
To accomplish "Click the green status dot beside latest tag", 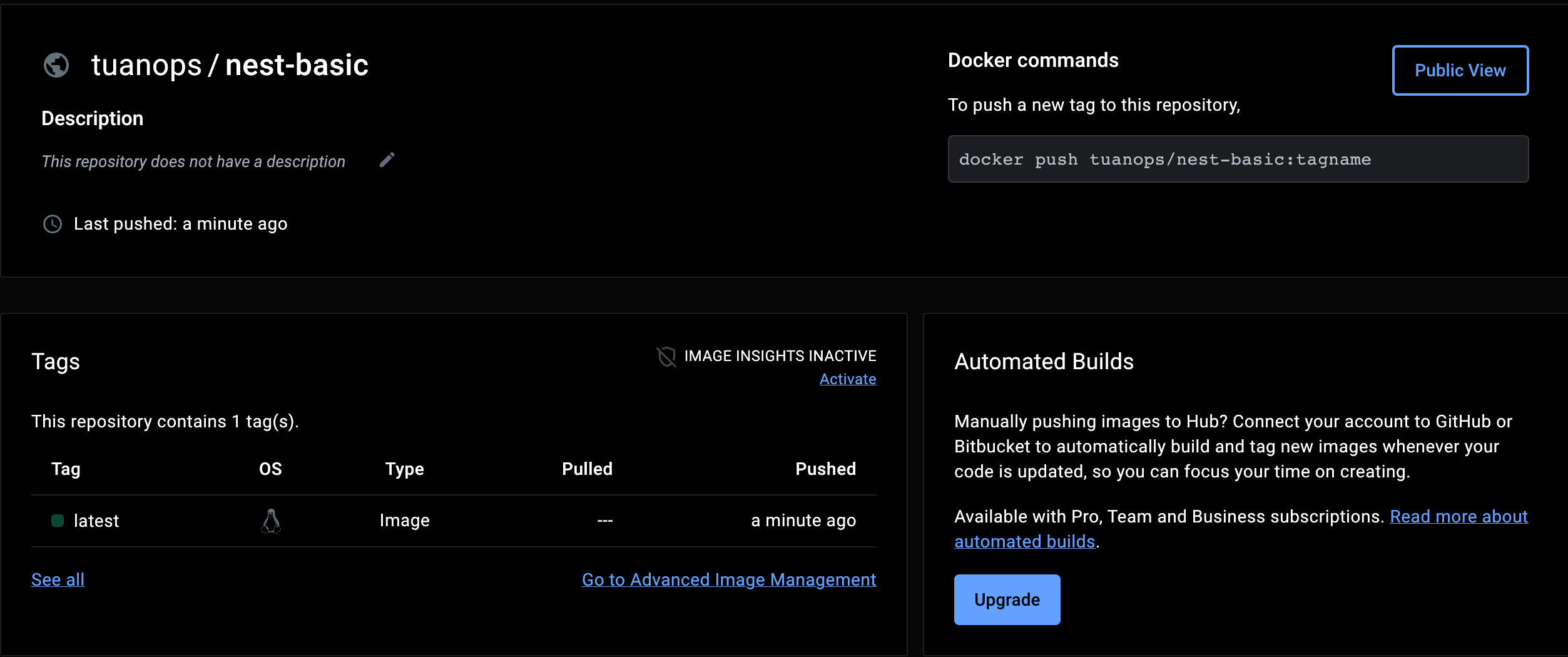I will click(x=59, y=520).
